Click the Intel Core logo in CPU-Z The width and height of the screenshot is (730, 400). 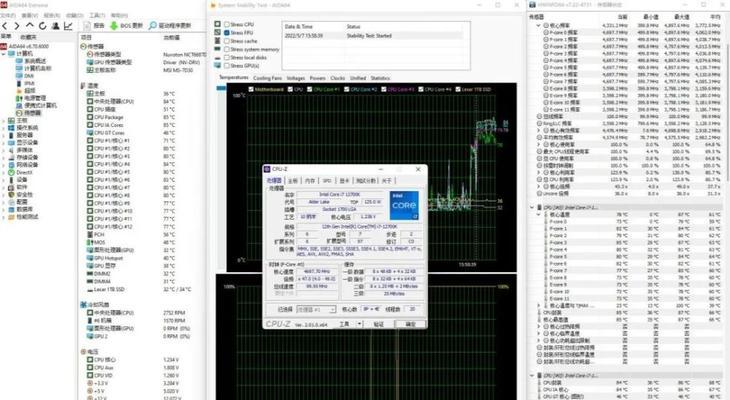point(404,205)
